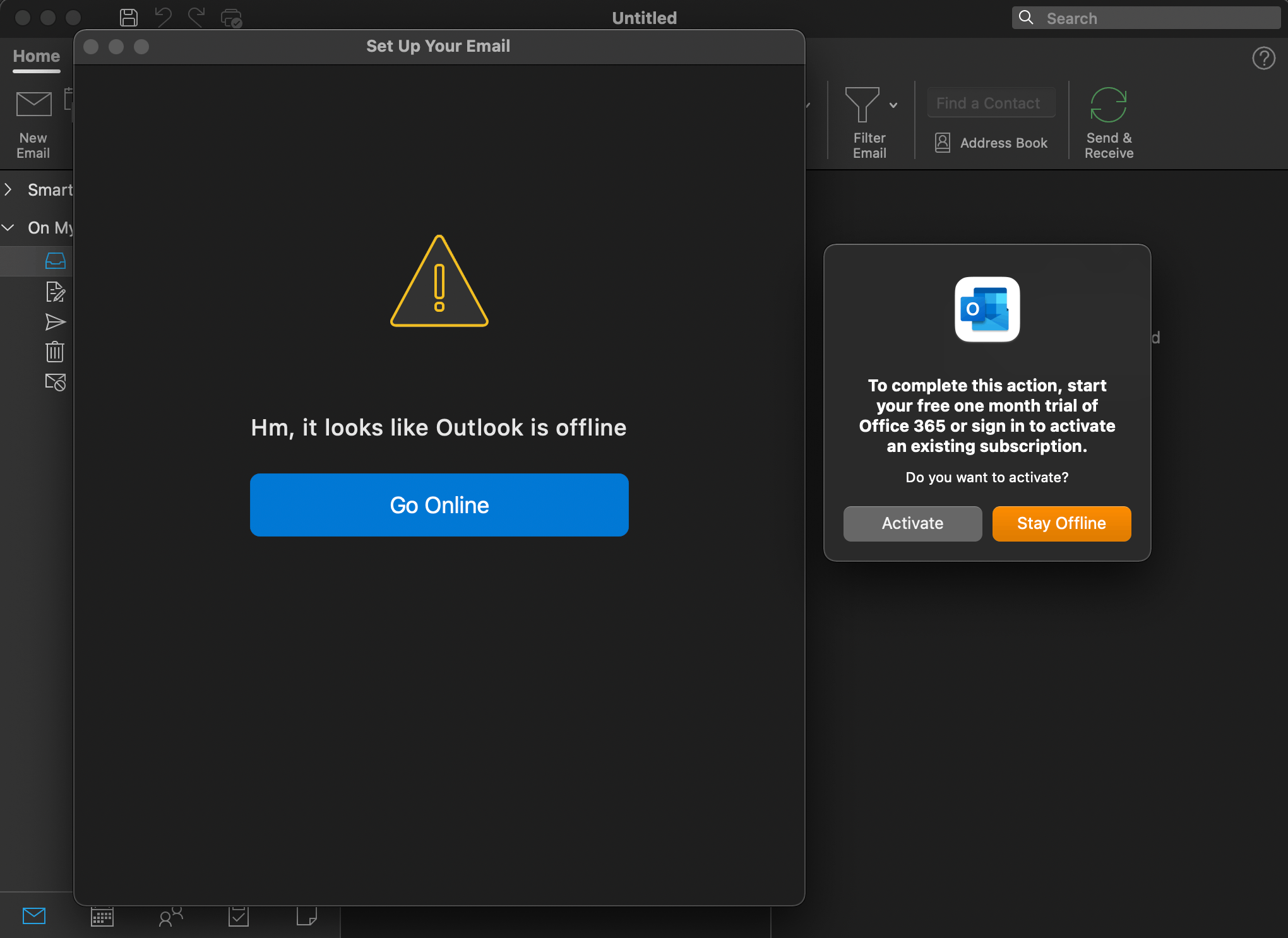This screenshot has width=1288, height=938.
Task: Select the Junk Email folder icon
Action: click(56, 382)
